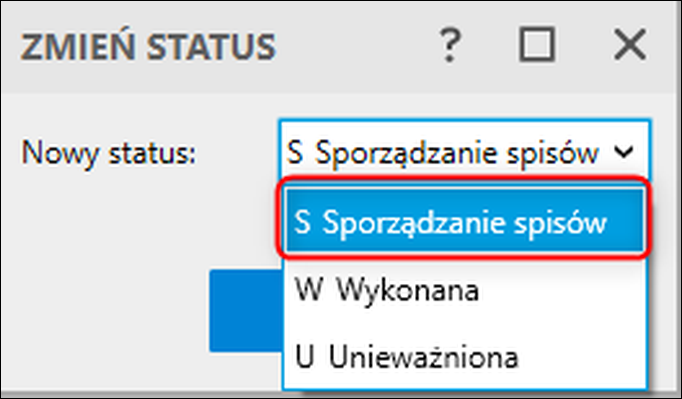The image size is (682, 399).
Task: Close the Zmień status dialog
Action: pos(630,44)
